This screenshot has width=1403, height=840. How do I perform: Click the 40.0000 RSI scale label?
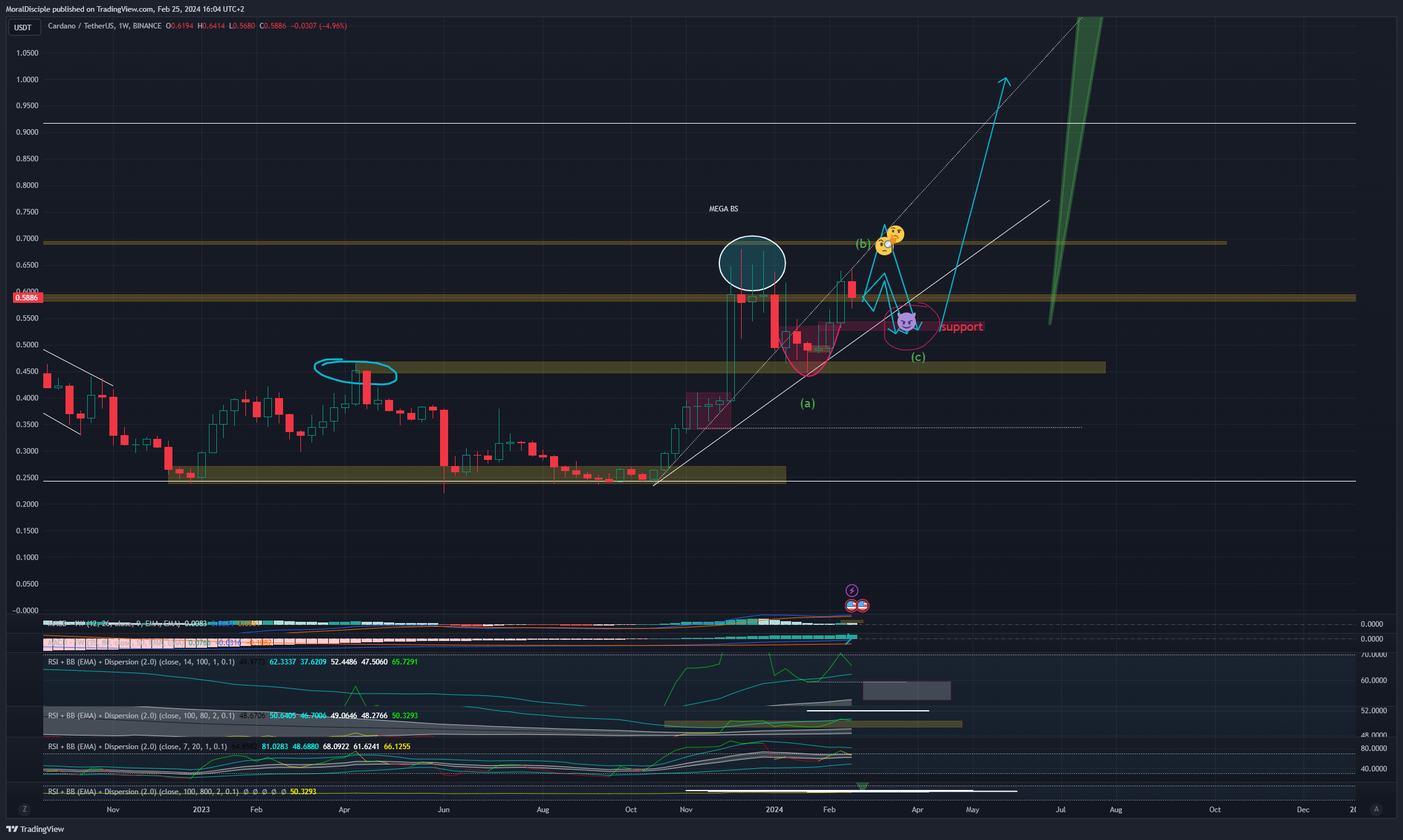1374,769
